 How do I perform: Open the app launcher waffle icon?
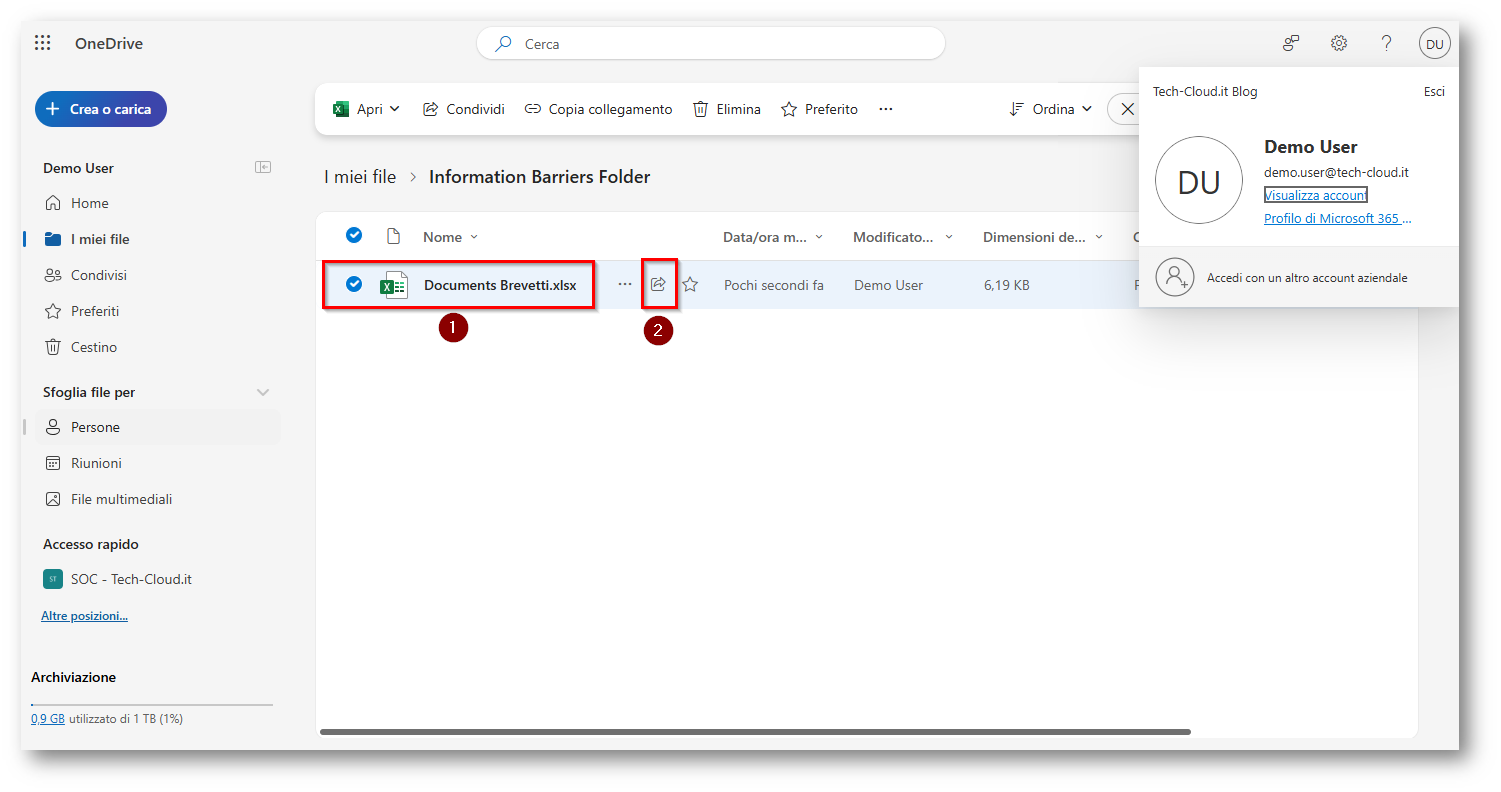(42, 43)
